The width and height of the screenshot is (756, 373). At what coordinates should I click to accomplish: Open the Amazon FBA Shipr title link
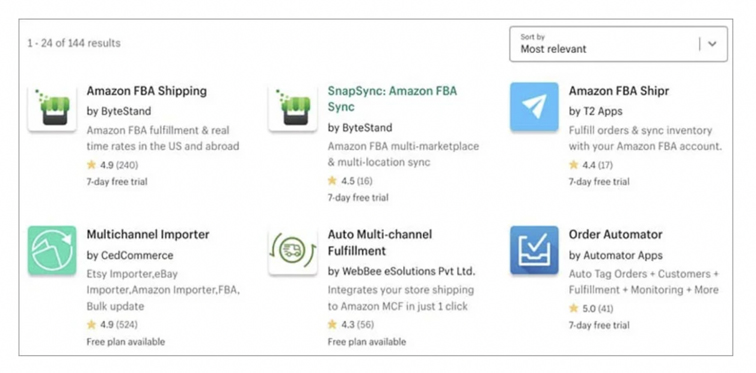pos(619,91)
